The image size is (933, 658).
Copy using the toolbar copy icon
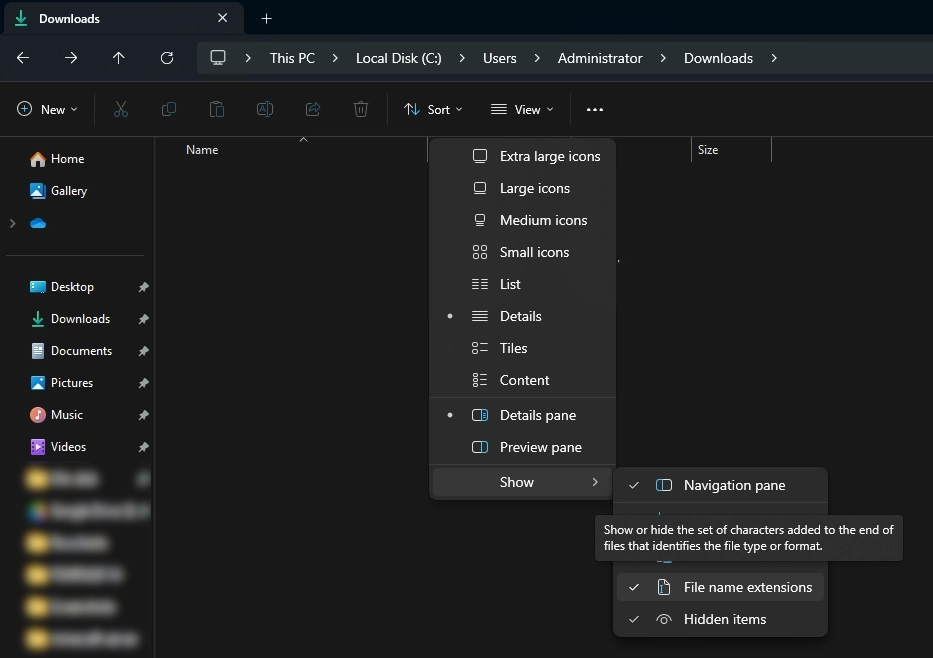tap(168, 110)
